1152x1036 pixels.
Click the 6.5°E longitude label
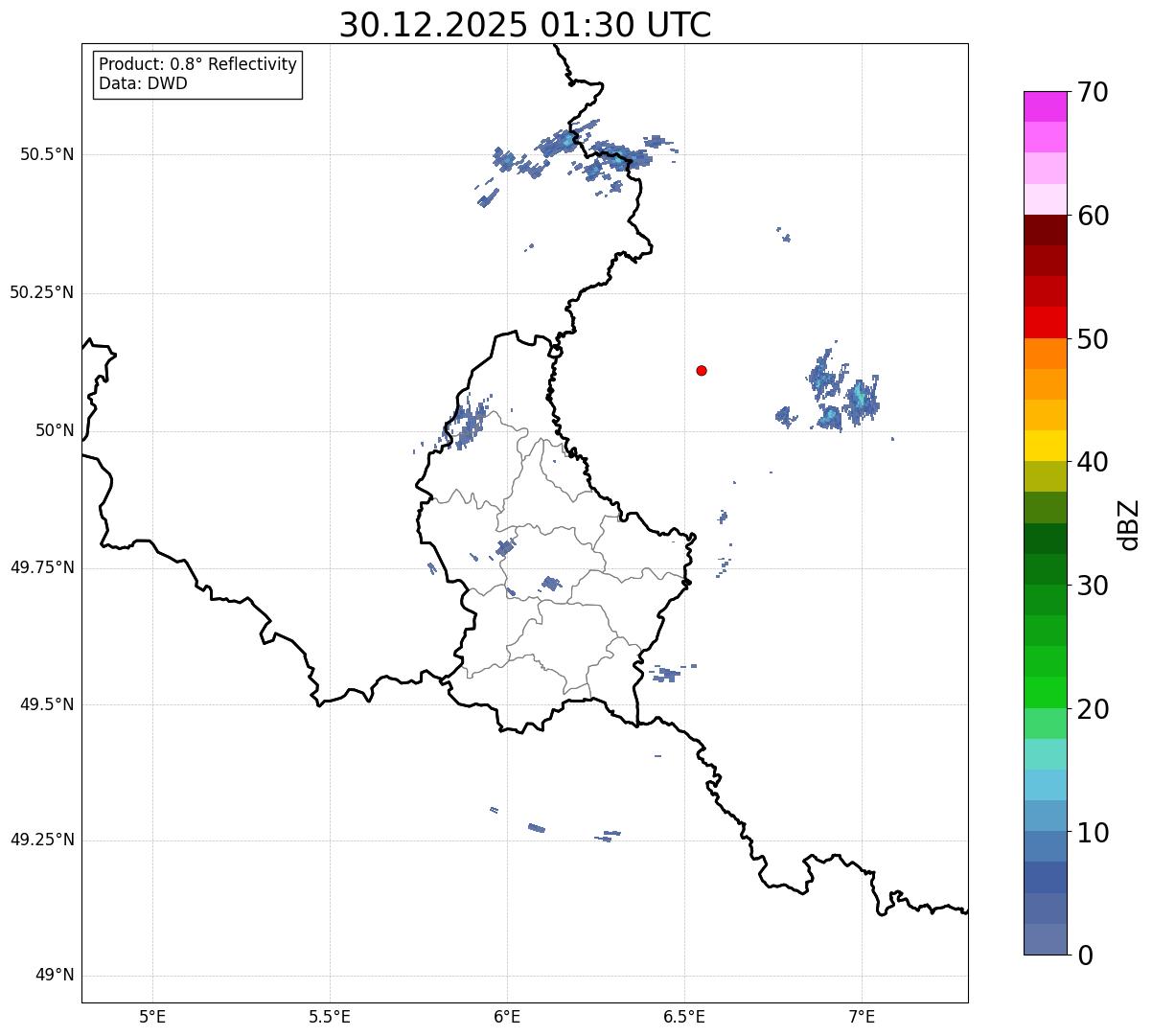point(684,1017)
